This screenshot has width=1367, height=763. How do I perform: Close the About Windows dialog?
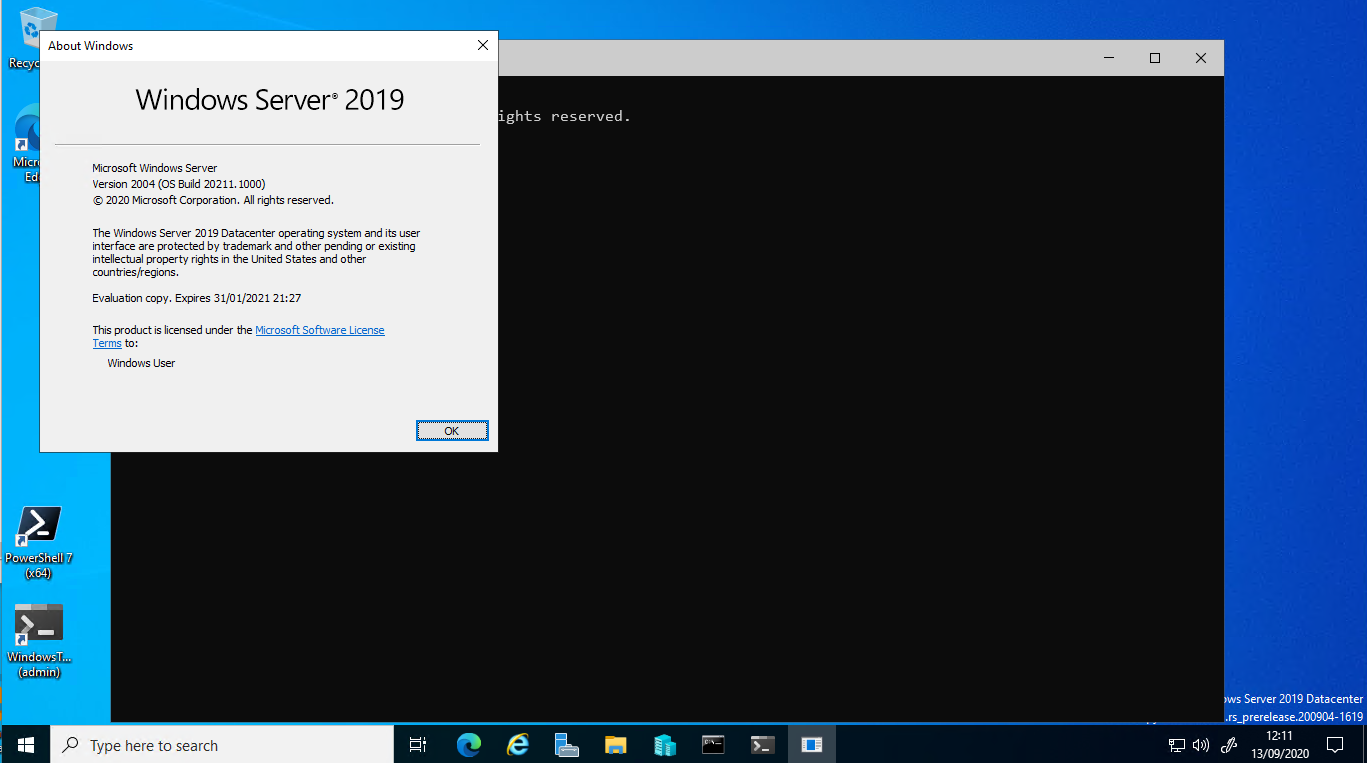[483, 45]
